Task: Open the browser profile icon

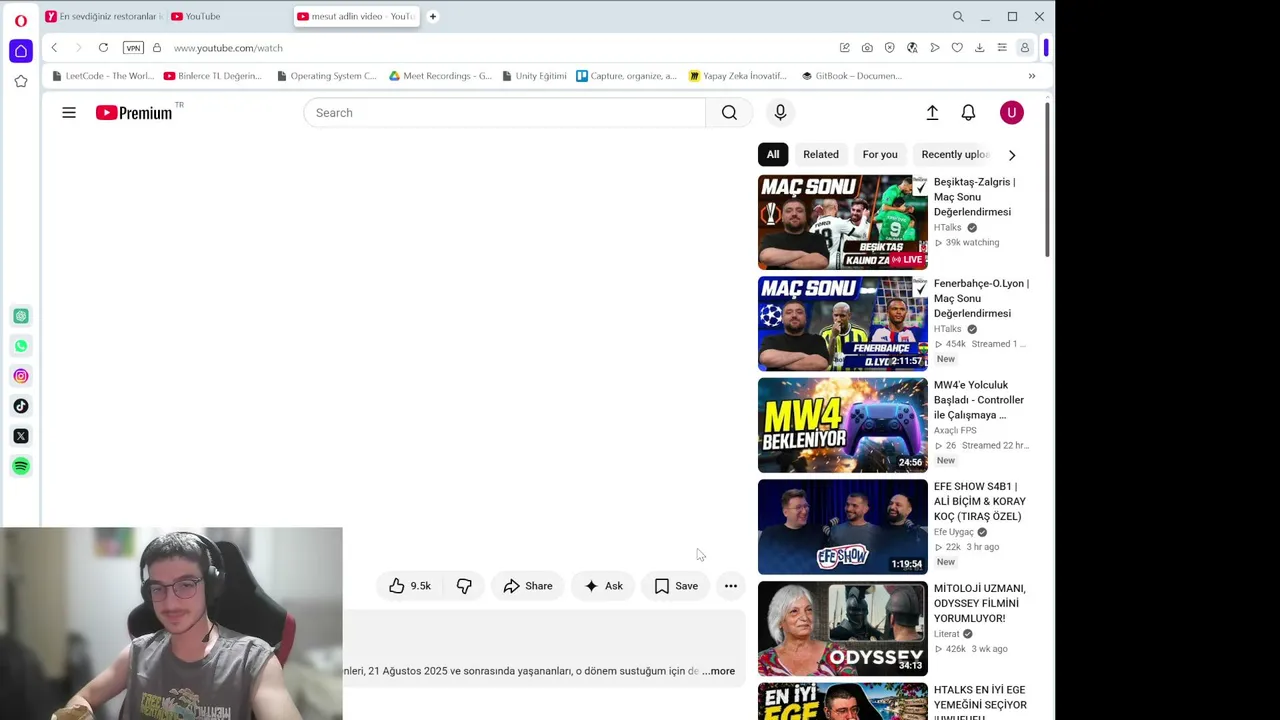Action: pos(1024,48)
